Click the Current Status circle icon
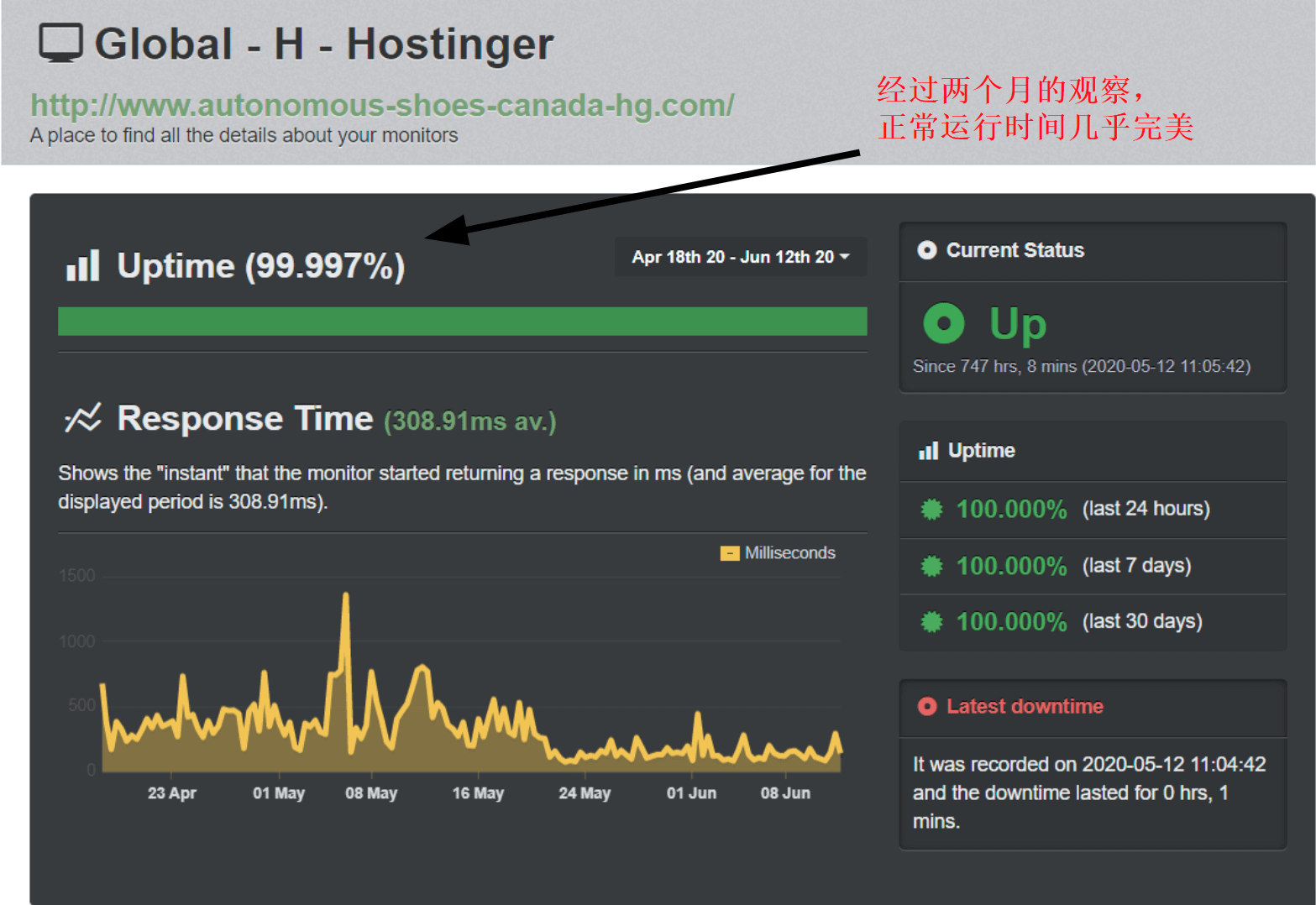The height and width of the screenshot is (905, 1316). pyautogui.click(x=926, y=250)
